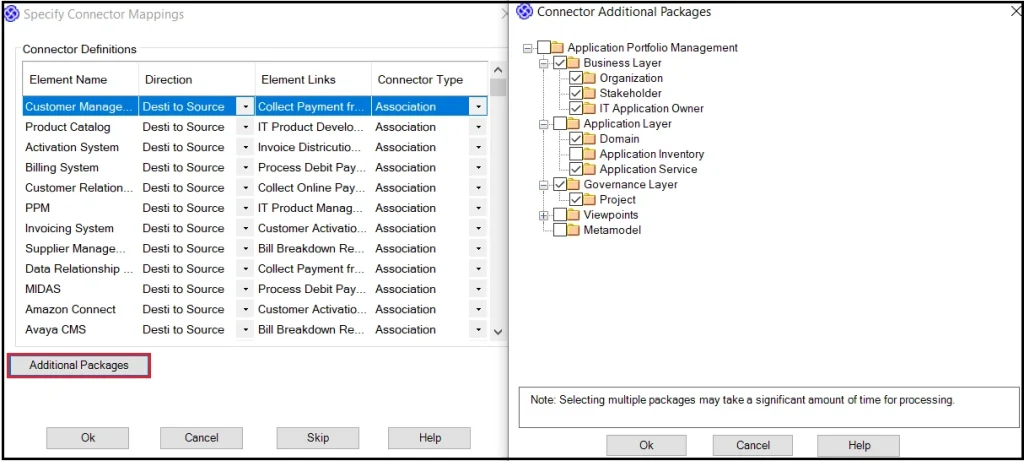Click the Domain folder icon
The image size is (1024, 461).
589,139
